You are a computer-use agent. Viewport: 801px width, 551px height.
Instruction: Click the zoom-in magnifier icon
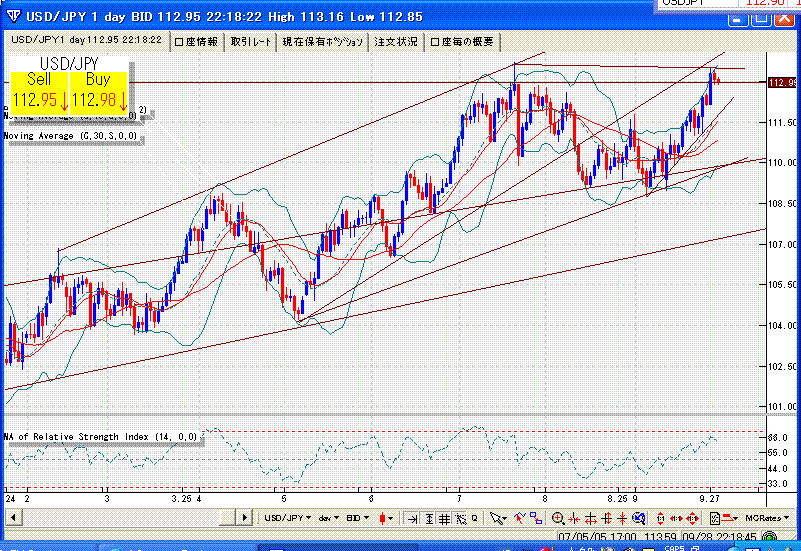(x=559, y=518)
